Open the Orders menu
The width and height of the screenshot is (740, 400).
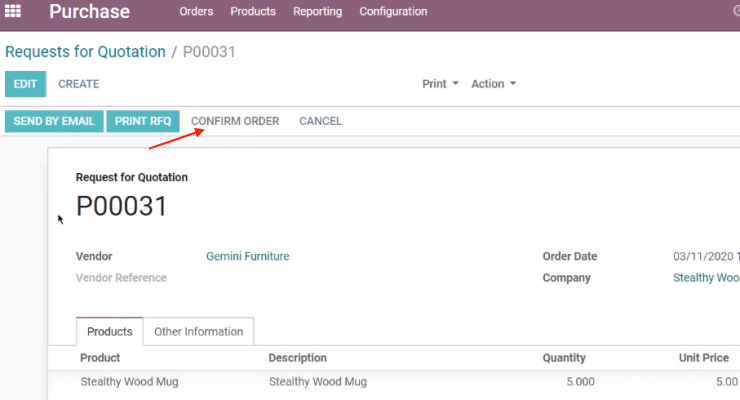tap(196, 11)
